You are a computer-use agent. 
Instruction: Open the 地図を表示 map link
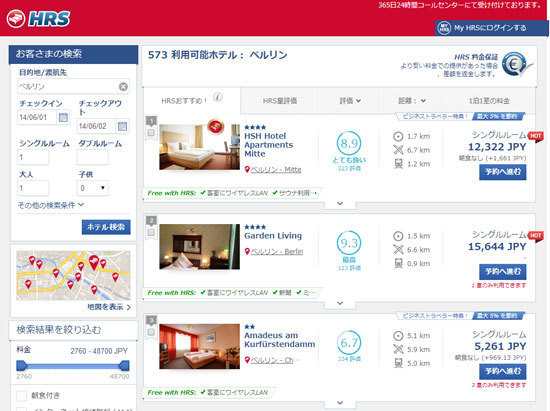point(109,307)
